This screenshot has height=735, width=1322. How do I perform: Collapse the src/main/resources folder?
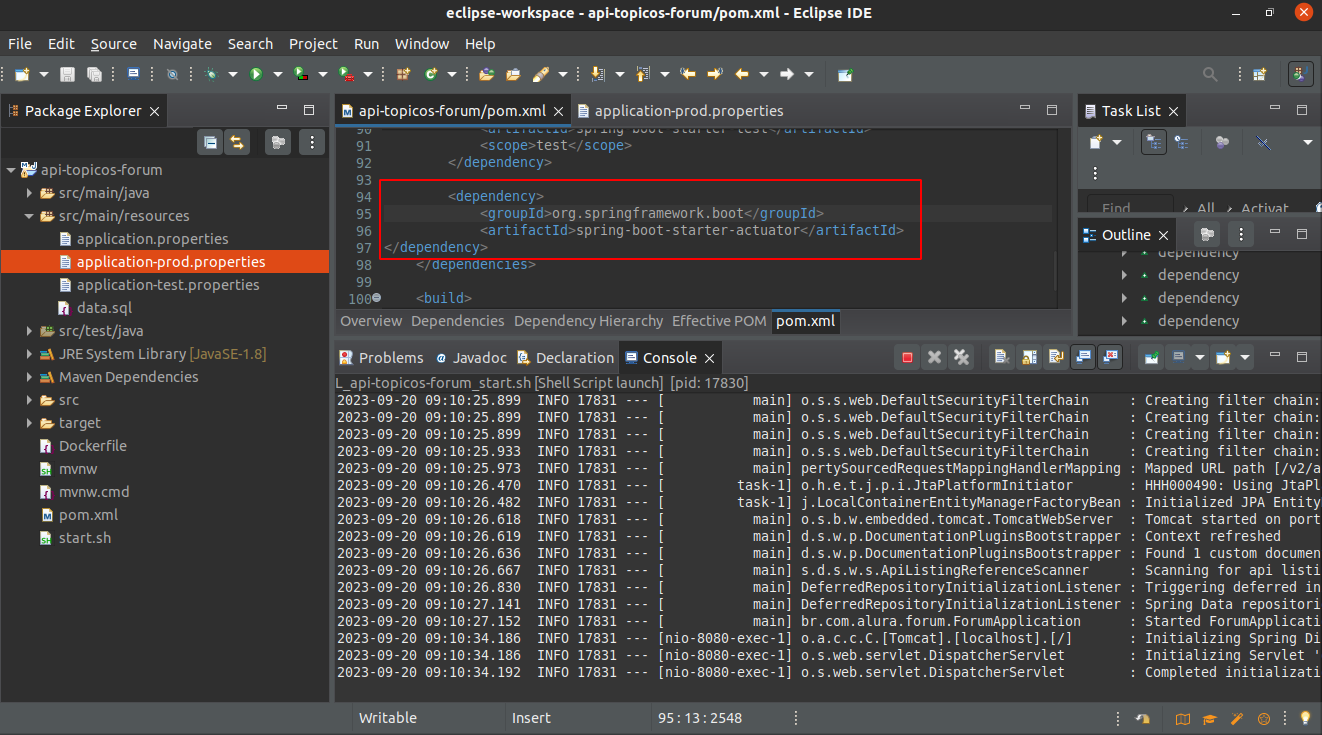29,216
